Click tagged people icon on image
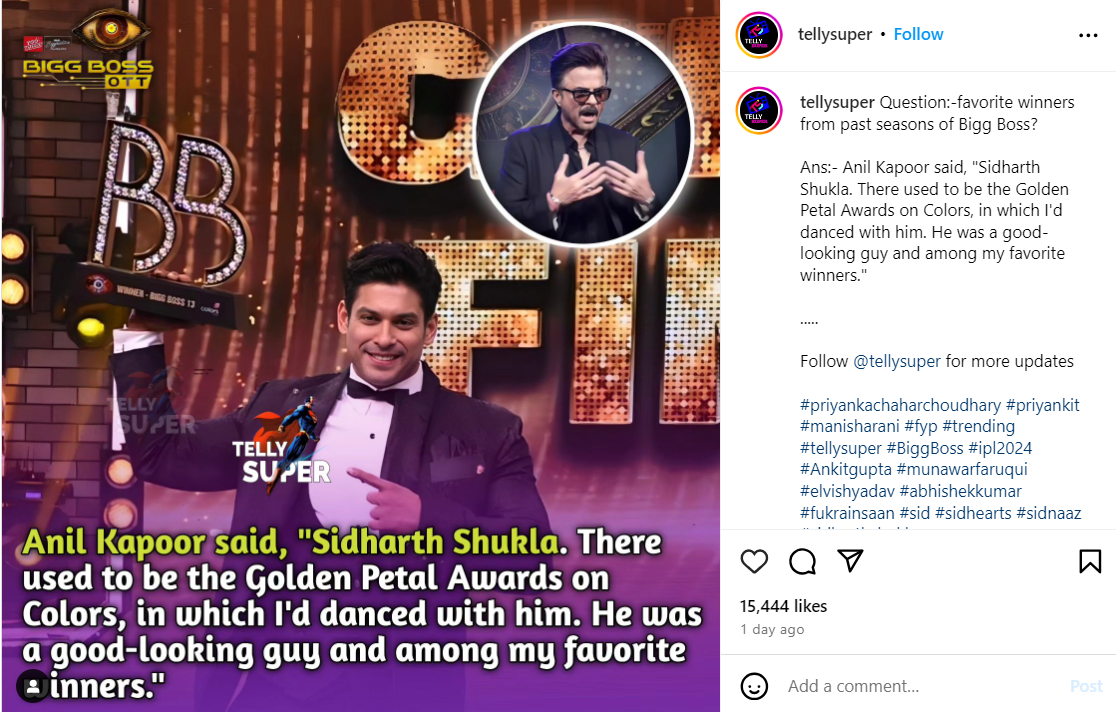 coord(33,686)
